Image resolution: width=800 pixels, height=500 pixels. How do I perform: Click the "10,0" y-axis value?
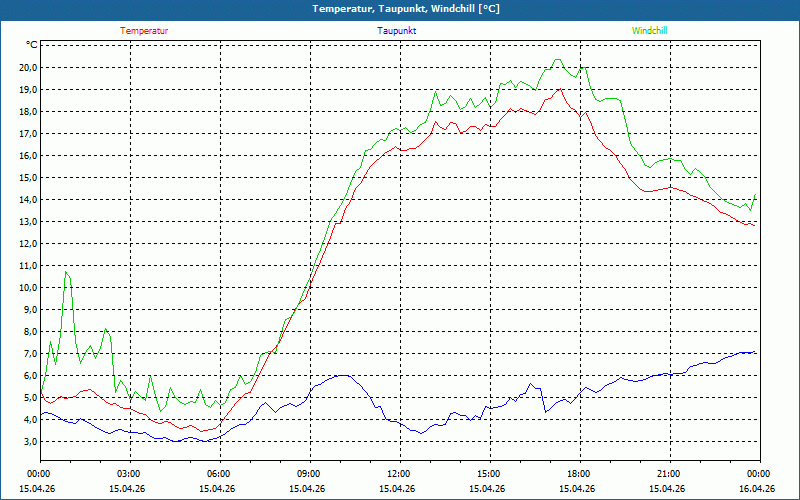[x=29, y=287]
